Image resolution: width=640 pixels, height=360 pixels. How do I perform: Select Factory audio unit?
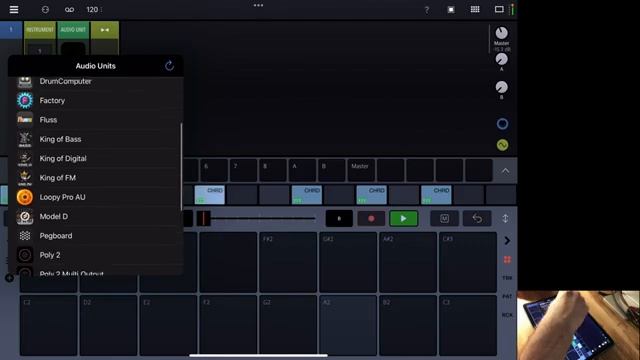click(x=95, y=100)
